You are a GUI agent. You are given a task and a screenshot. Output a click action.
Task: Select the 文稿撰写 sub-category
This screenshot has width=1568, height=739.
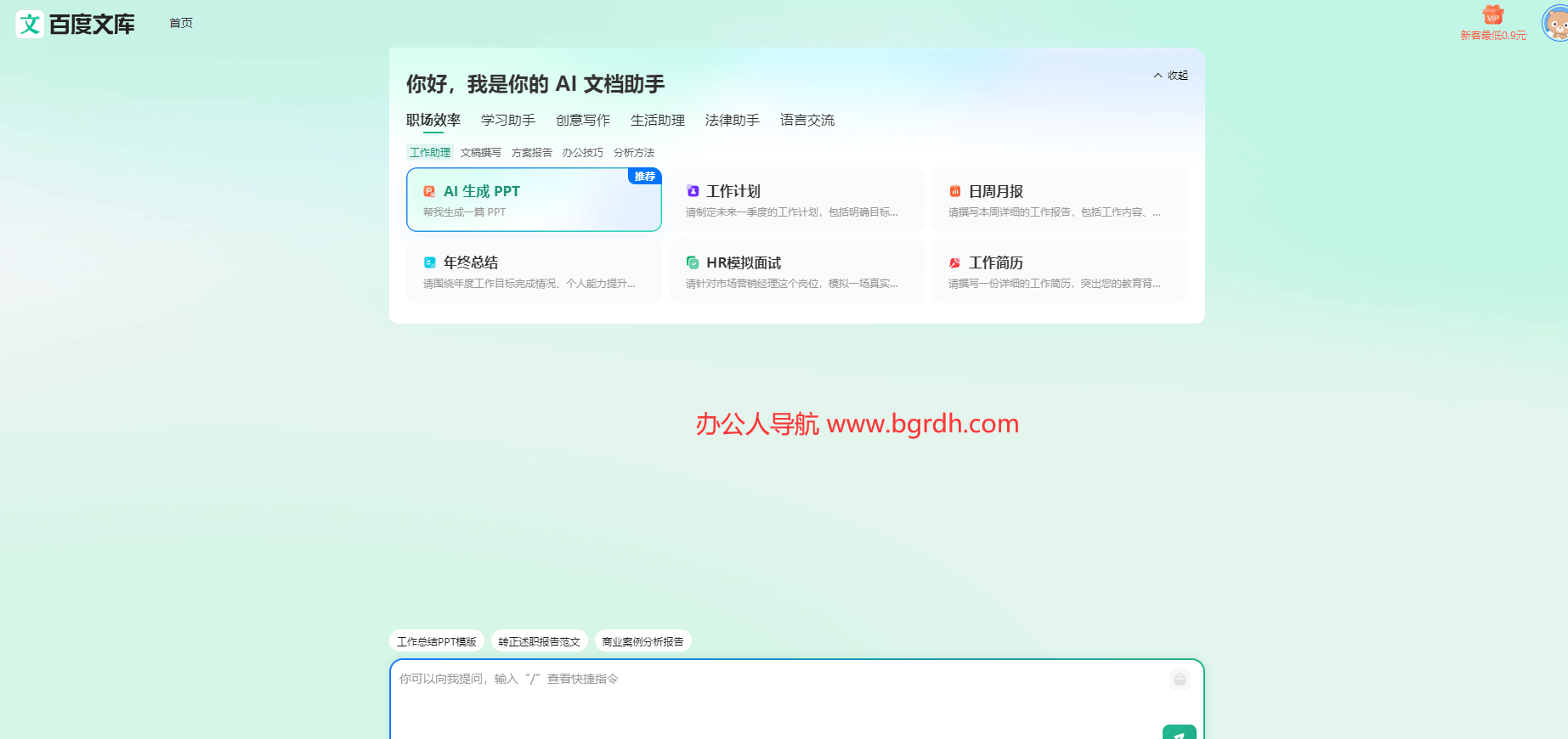pyautogui.click(x=481, y=153)
